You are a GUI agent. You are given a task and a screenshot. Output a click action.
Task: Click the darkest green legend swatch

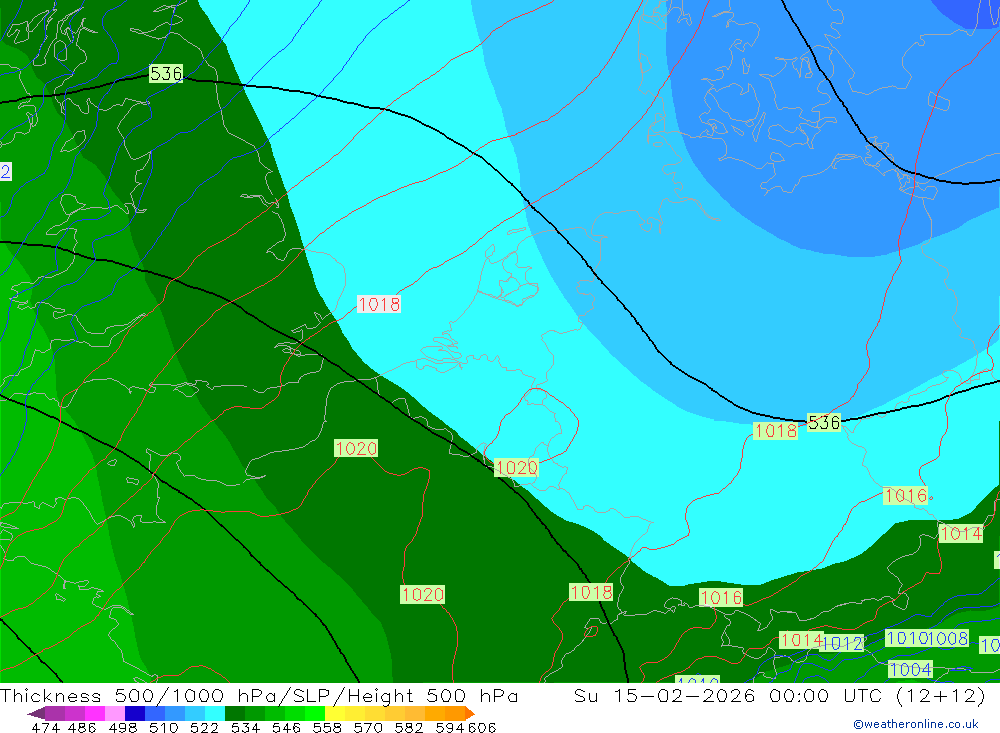pyautogui.click(x=235, y=713)
